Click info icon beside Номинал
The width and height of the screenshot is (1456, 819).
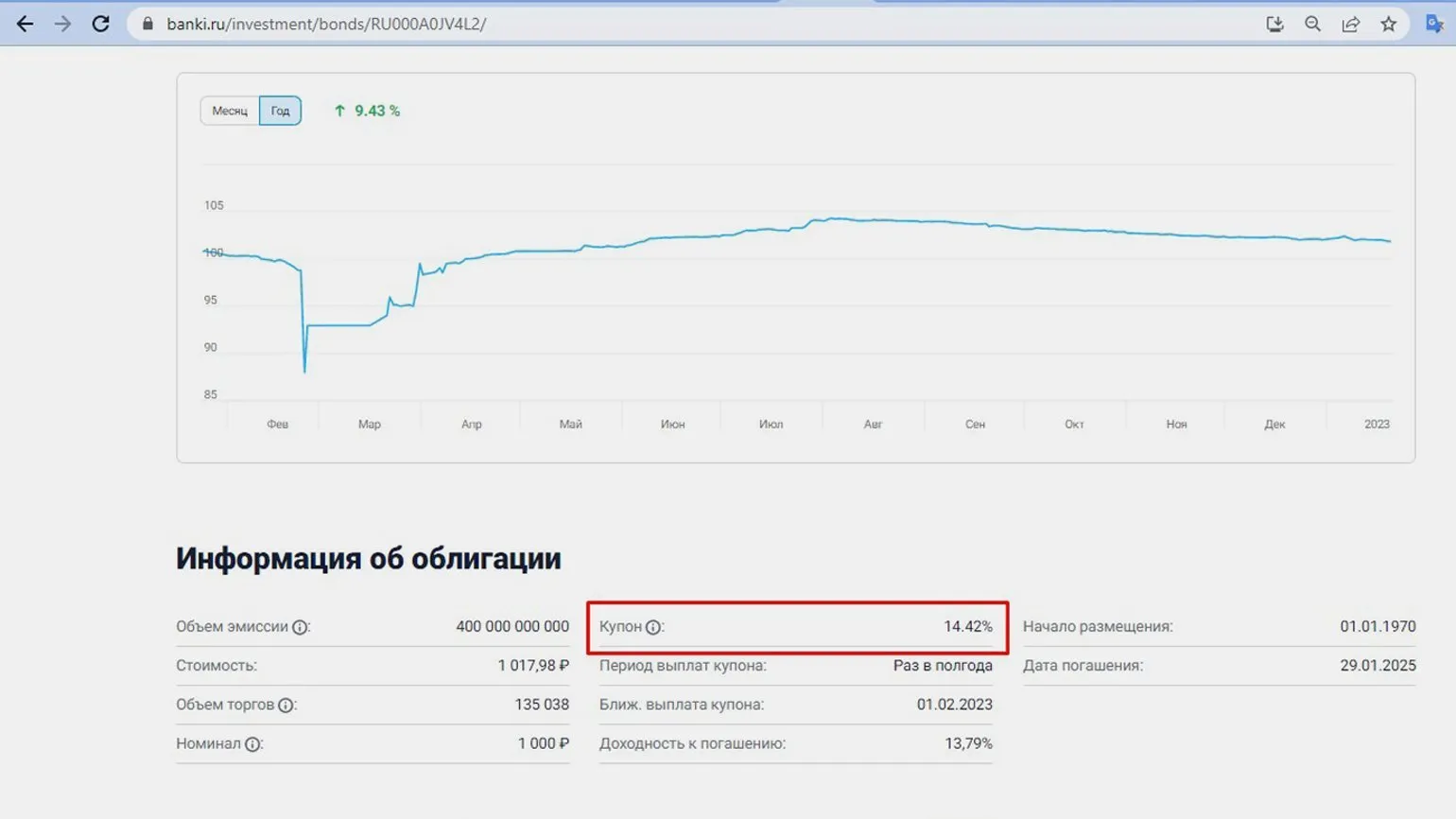click(252, 744)
